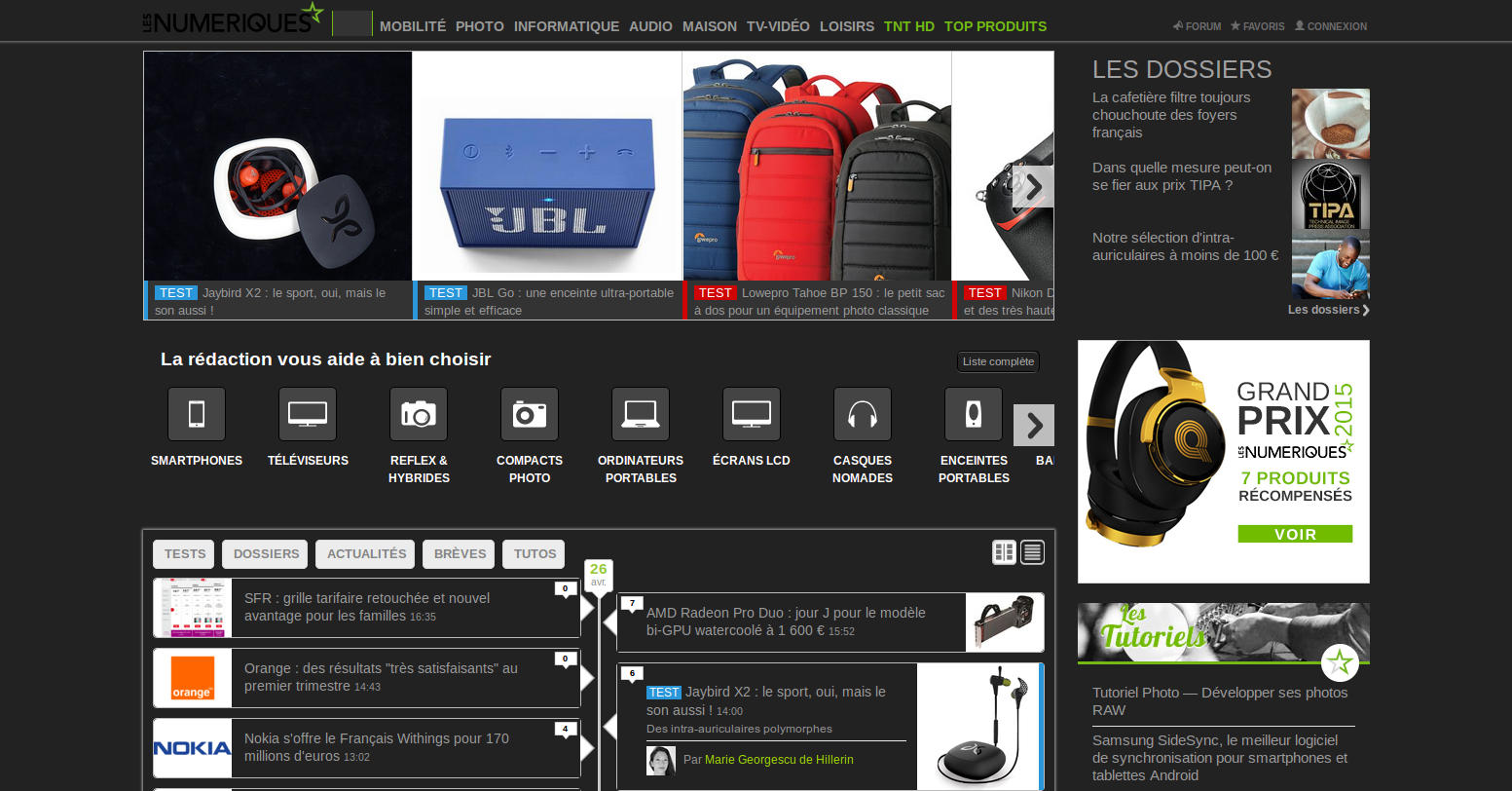Open the Compacts Photo camera icon
1512x791 pixels.
(x=530, y=414)
